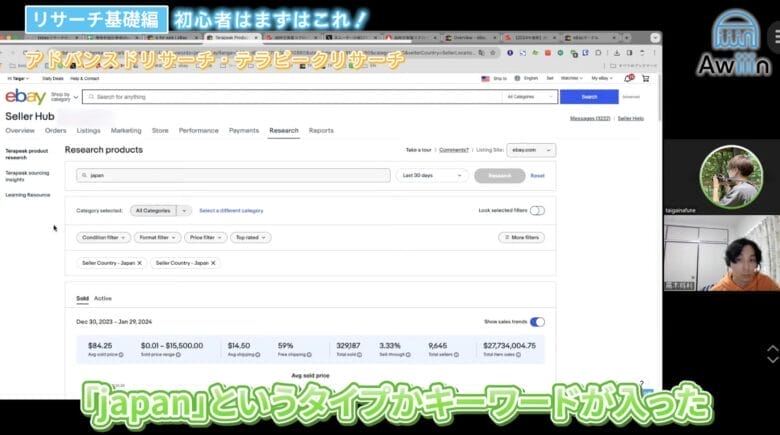Open Chrome three-dot menu
This screenshot has width=780, height=435.
coord(654,52)
